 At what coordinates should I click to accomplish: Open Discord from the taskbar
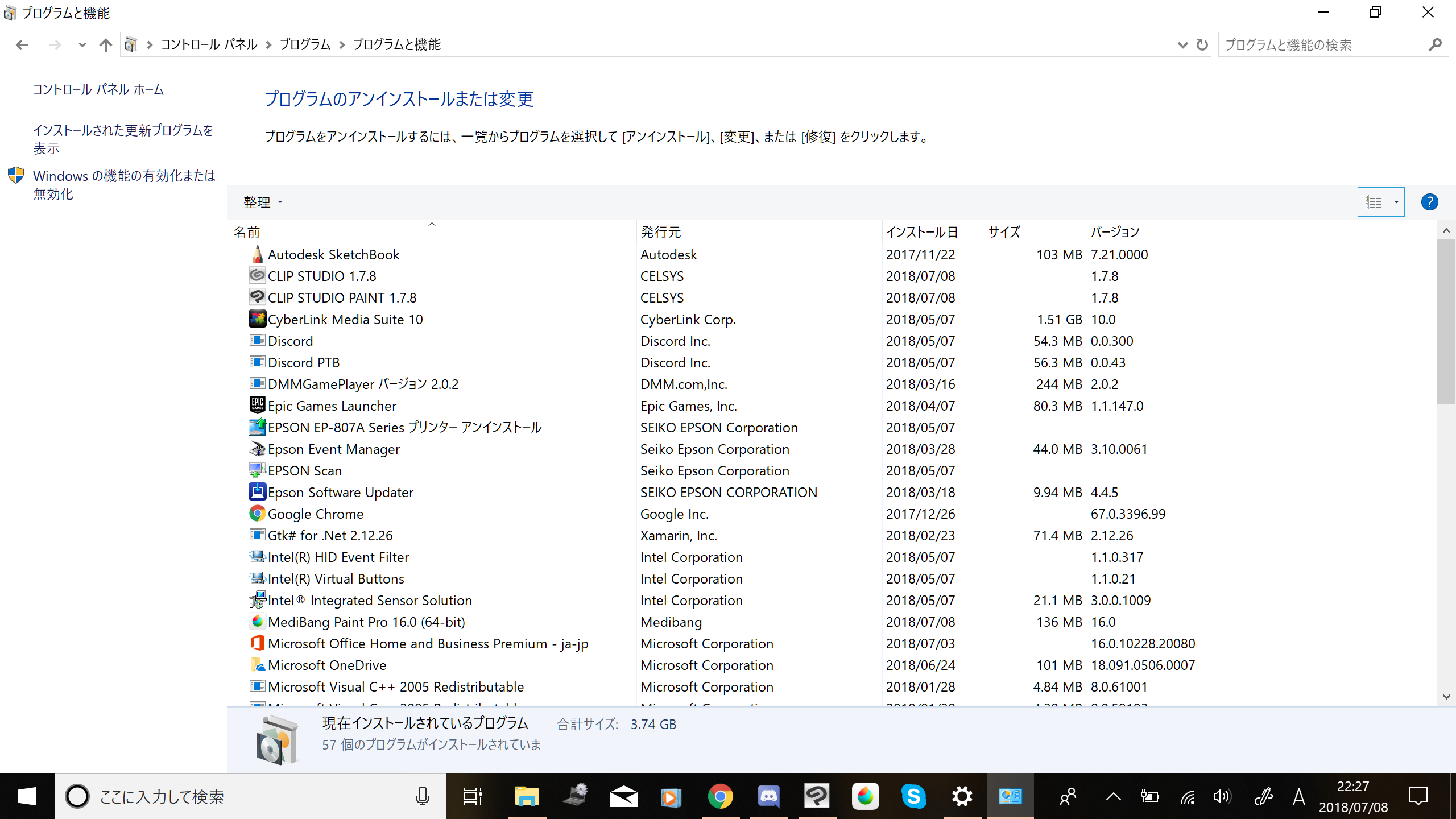tap(768, 796)
